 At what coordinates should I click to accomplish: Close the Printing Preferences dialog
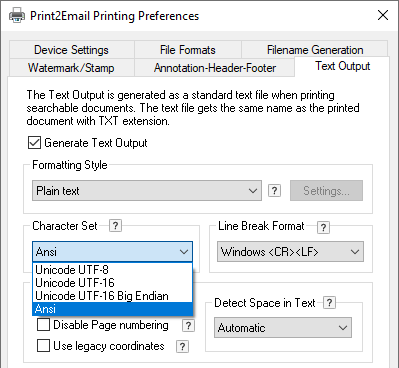click(x=383, y=15)
